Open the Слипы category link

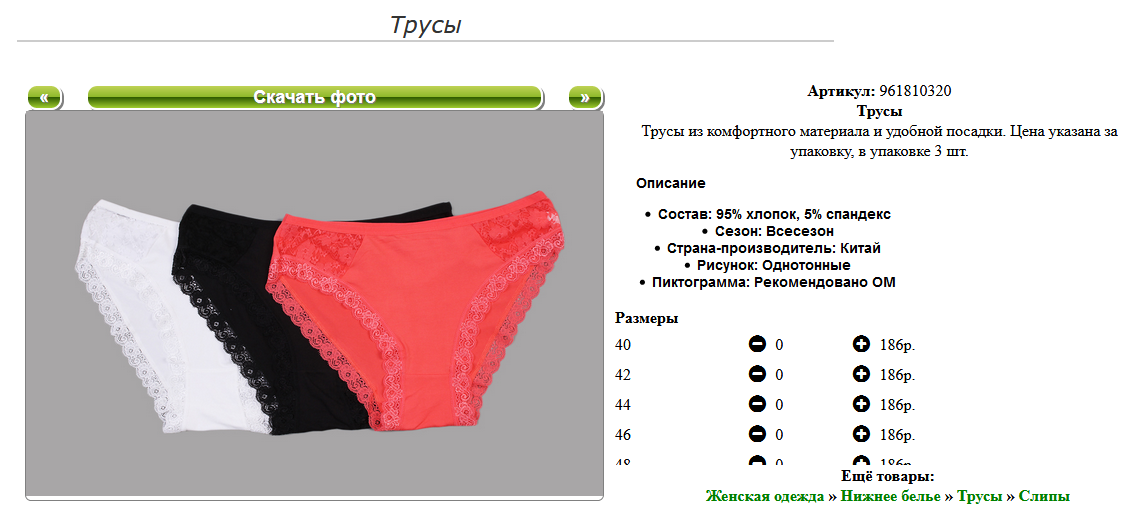[x=1044, y=496]
